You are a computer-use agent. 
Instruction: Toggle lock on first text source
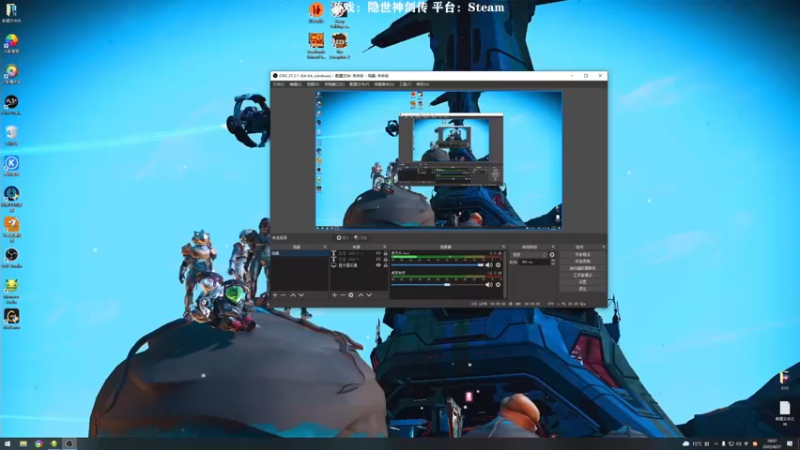(x=386, y=253)
